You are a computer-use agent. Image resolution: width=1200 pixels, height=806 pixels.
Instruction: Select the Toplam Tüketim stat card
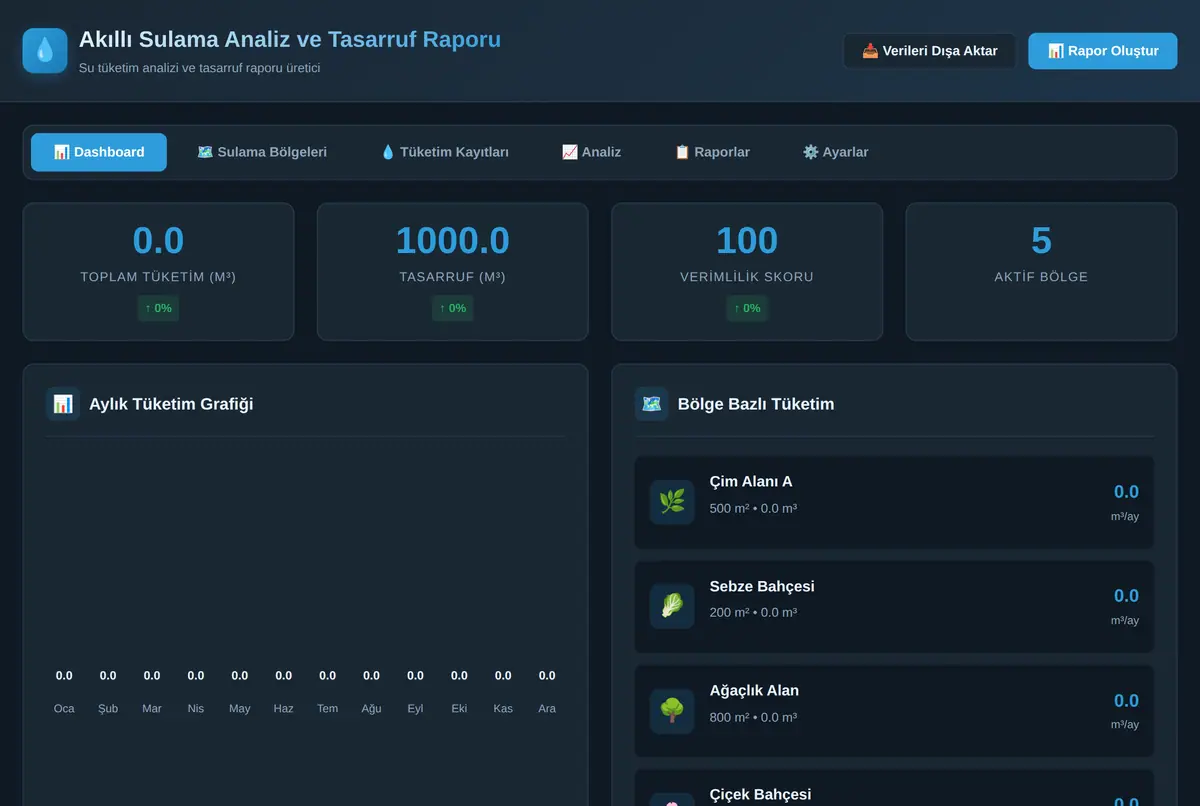[x=158, y=272]
